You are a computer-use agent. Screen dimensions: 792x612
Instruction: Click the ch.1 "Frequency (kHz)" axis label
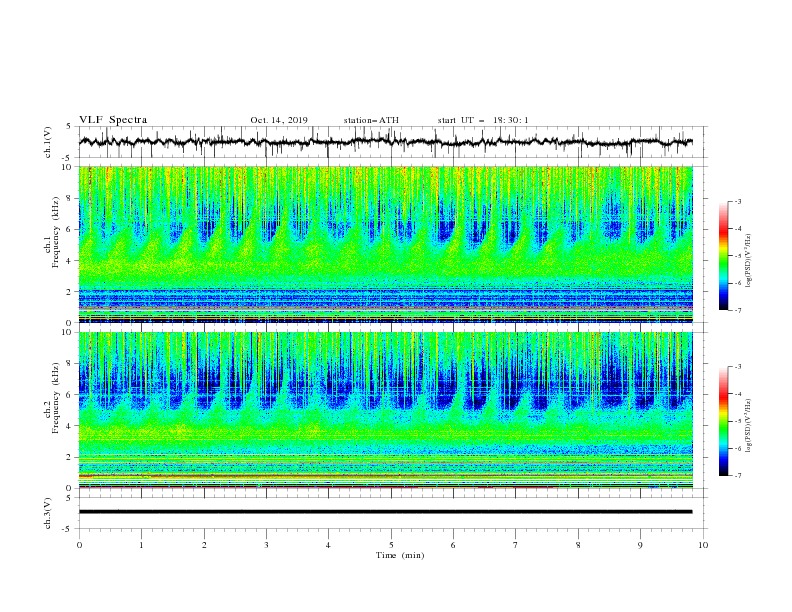coord(56,233)
